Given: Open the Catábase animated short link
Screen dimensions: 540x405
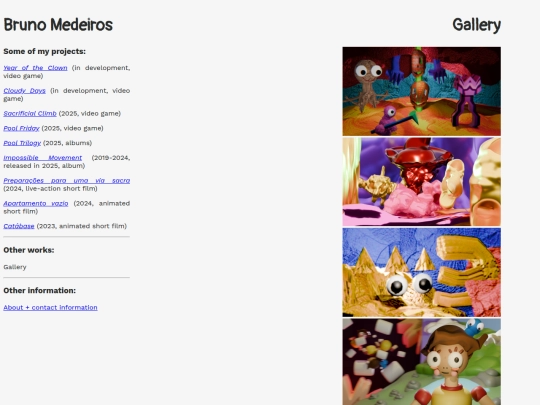Looking at the screenshot, I should click(x=19, y=226).
